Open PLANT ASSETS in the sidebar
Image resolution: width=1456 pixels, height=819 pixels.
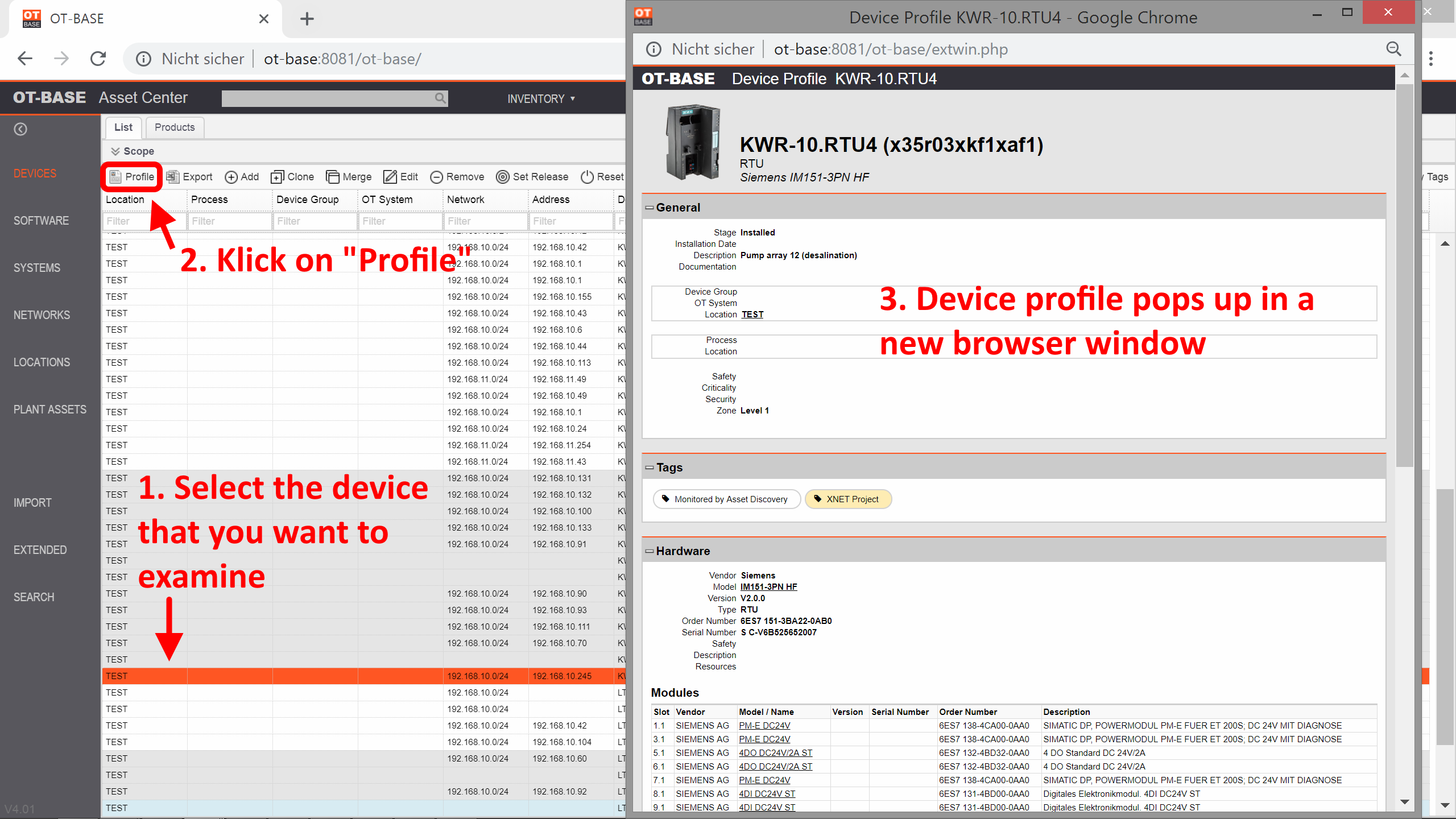pos(50,409)
